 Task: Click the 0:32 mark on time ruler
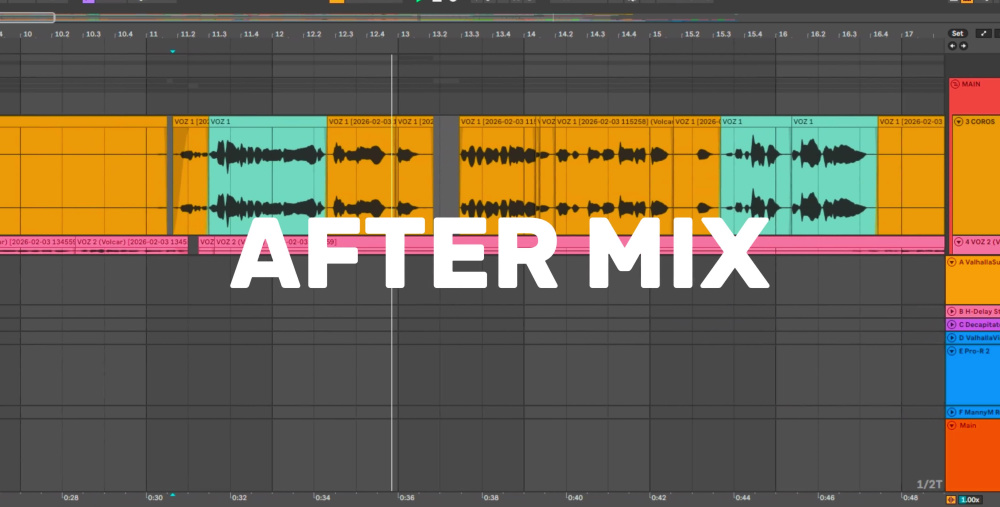(x=239, y=497)
